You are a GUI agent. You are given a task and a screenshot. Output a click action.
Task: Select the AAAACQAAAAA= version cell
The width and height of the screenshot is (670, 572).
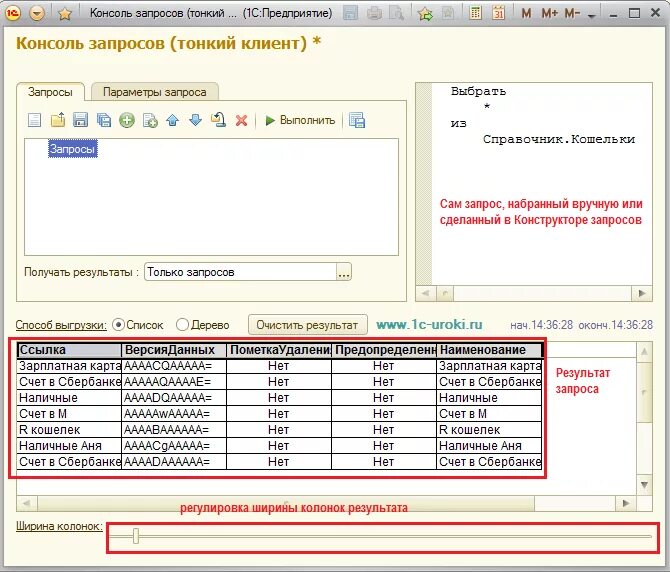pyautogui.click(x=174, y=366)
